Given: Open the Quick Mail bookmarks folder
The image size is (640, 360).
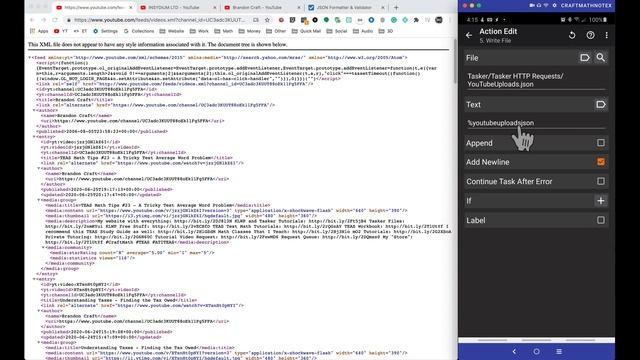Looking at the screenshot, I should click(x=307, y=31).
